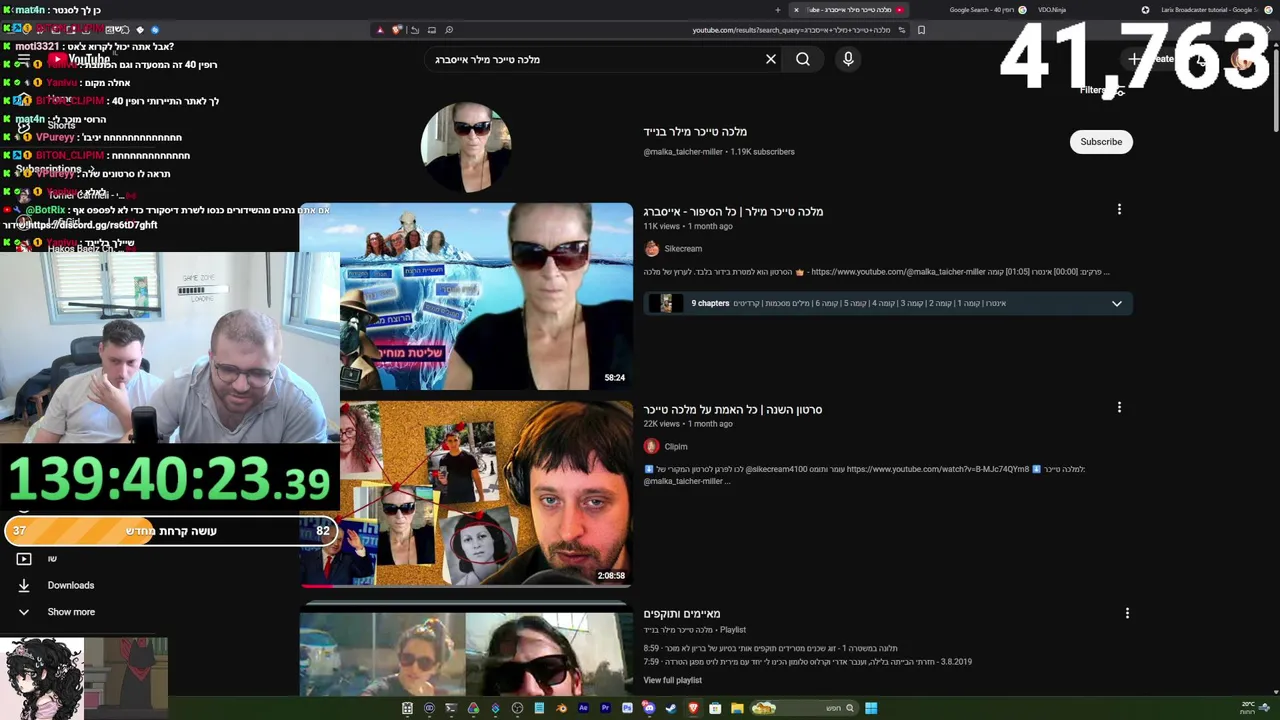Click the Windows Start button
The height and width of the screenshot is (720, 1280).
[871, 708]
